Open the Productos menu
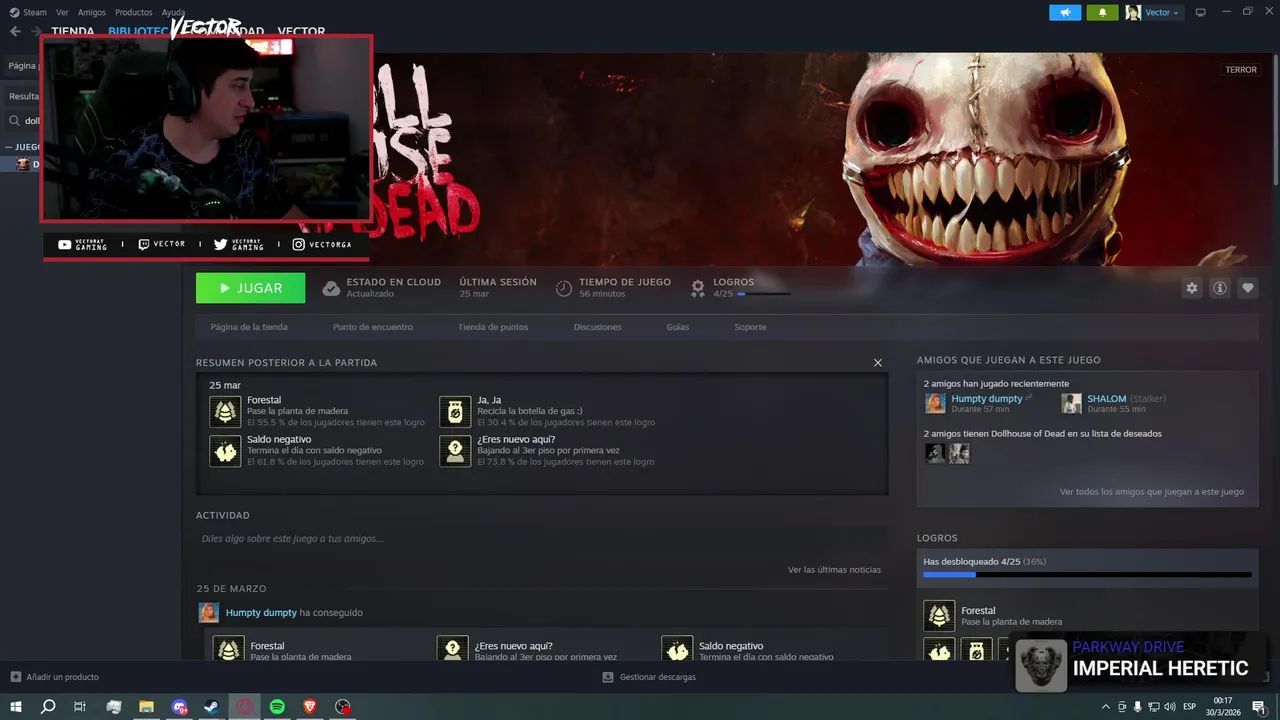 click(x=134, y=12)
